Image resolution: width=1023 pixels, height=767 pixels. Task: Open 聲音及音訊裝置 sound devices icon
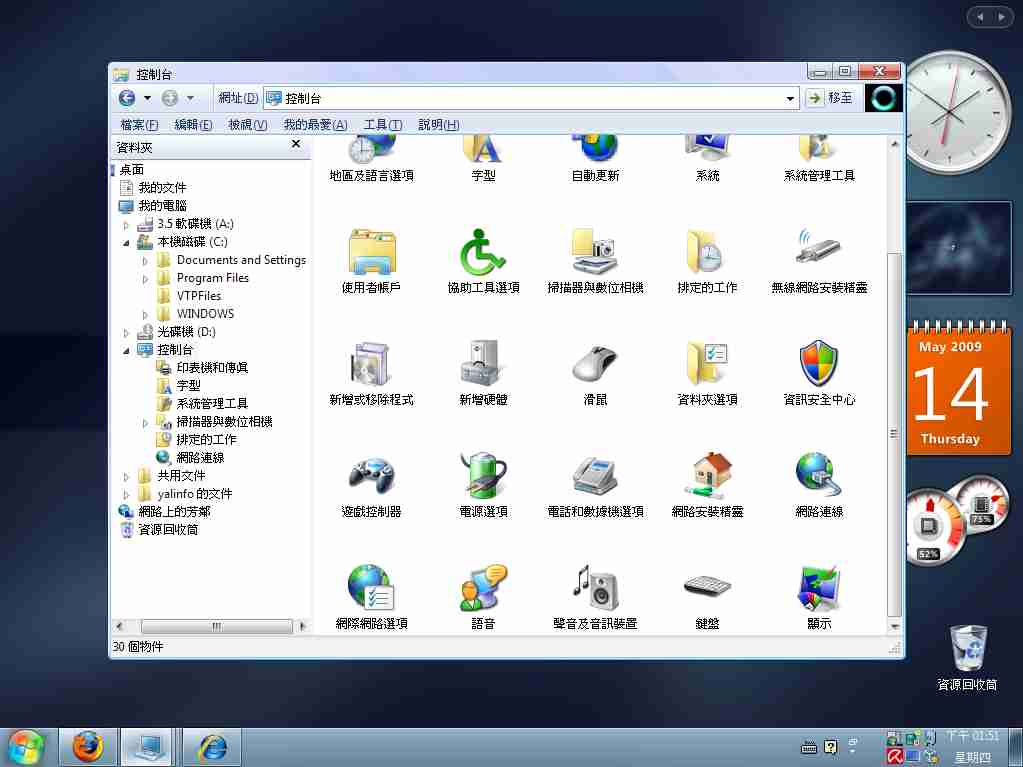595,588
